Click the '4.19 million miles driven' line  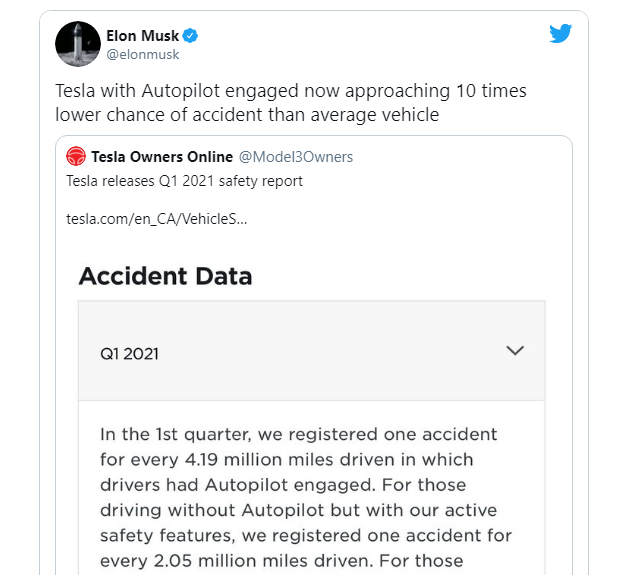(x=286, y=460)
